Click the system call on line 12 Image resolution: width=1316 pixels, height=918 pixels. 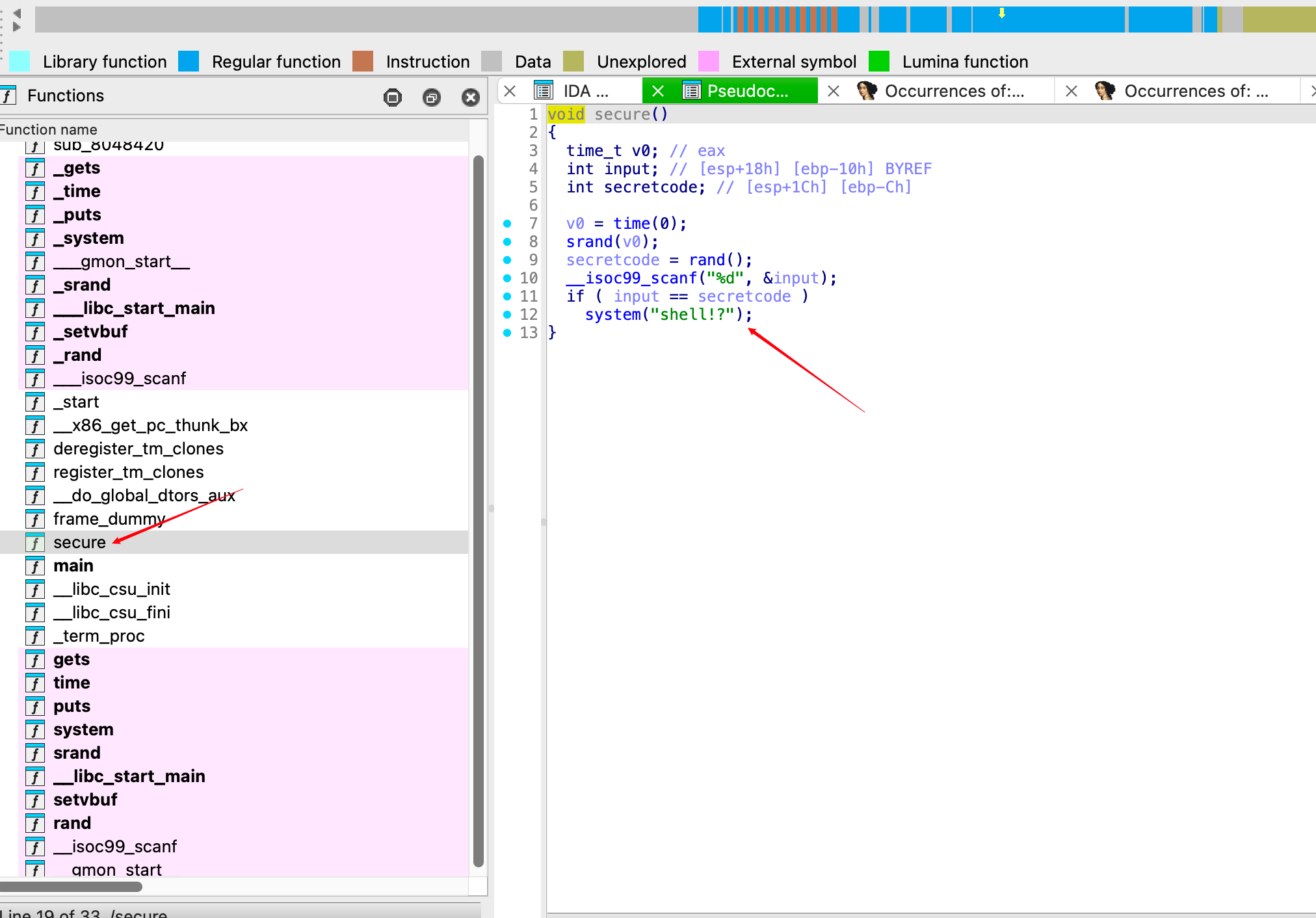[612, 315]
